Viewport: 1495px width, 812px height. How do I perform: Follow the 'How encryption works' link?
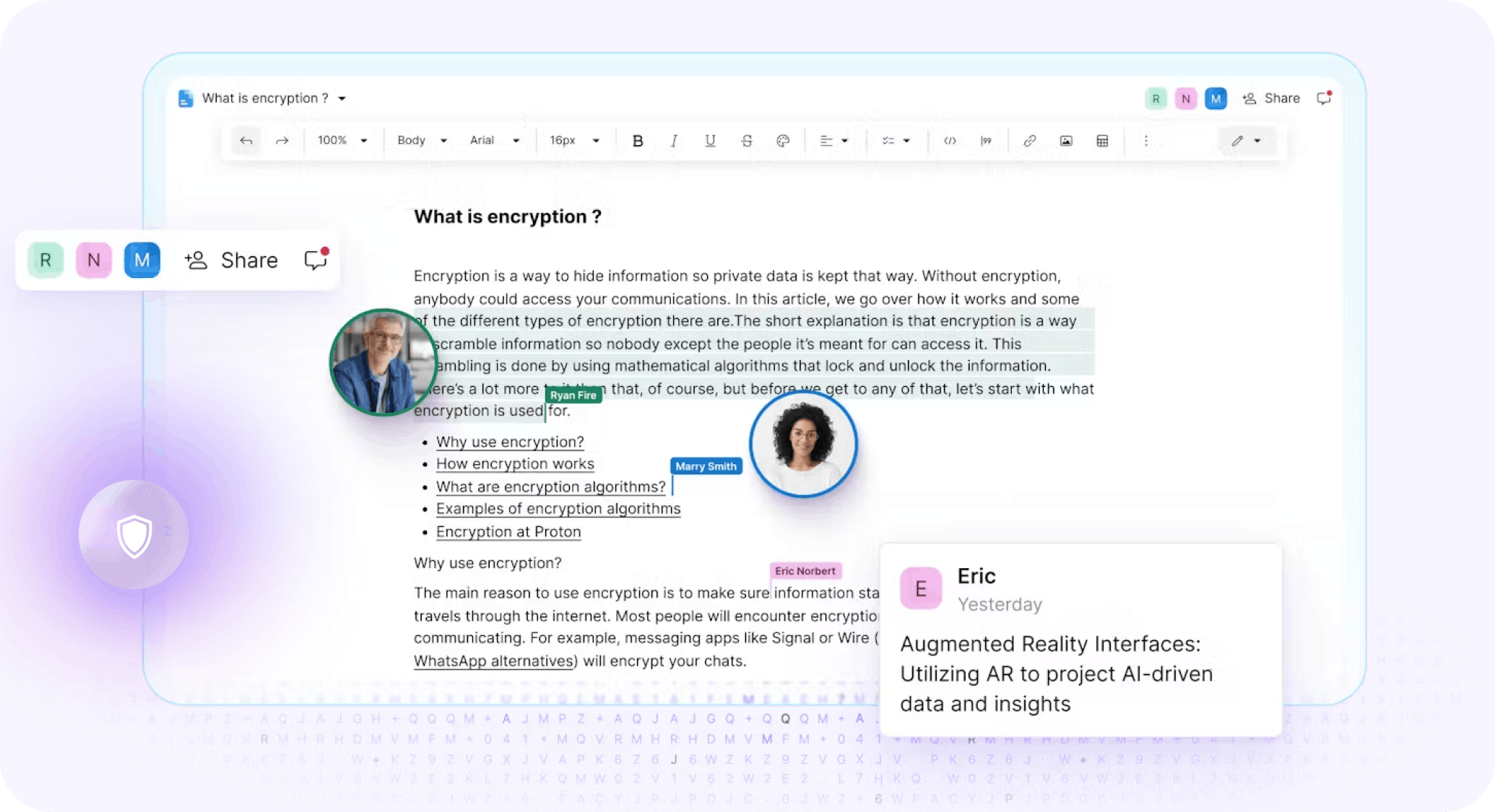click(515, 464)
